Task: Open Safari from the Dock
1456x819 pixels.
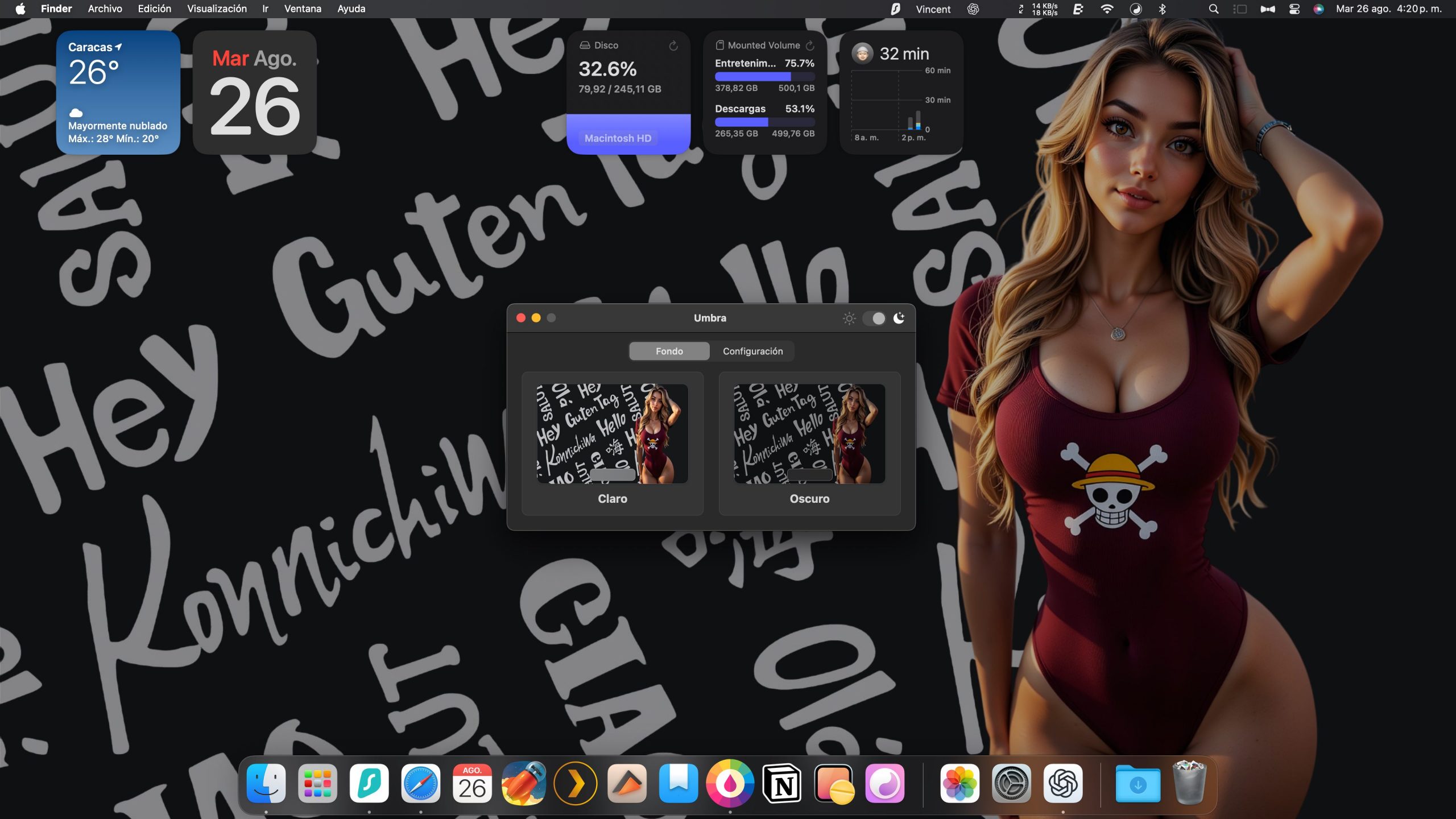Action: click(x=421, y=783)
